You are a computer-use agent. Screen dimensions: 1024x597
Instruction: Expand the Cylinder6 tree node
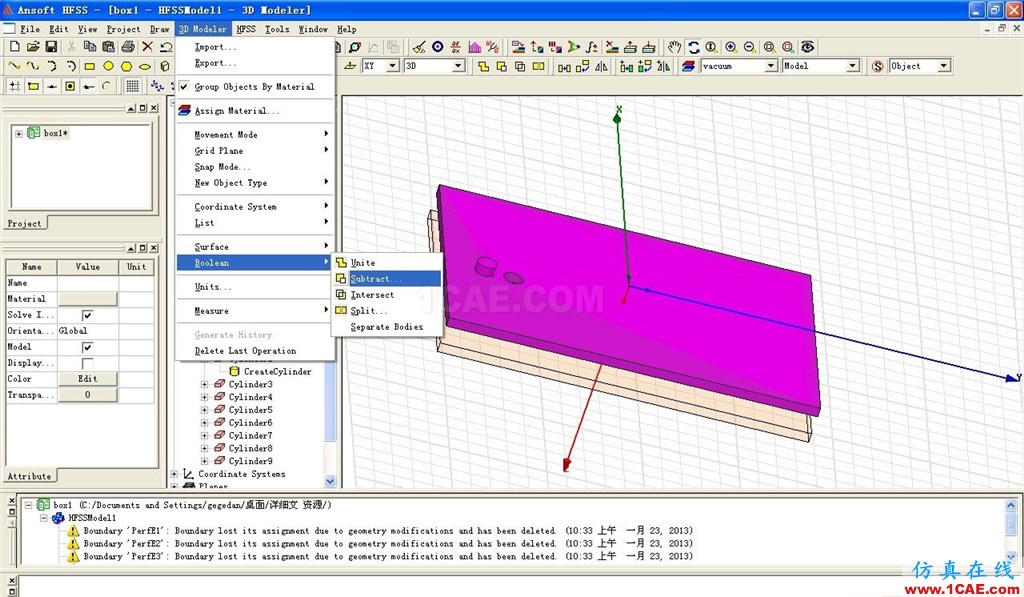(x=204, y=423)
